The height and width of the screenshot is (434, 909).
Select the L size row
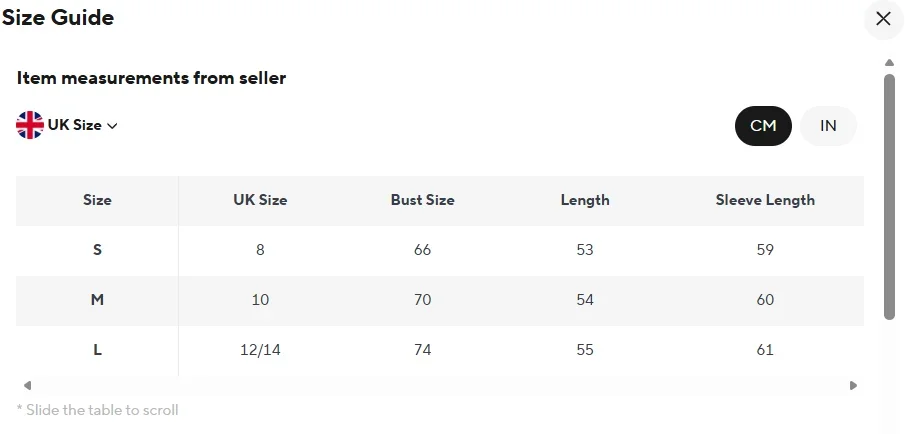point(97,350)
